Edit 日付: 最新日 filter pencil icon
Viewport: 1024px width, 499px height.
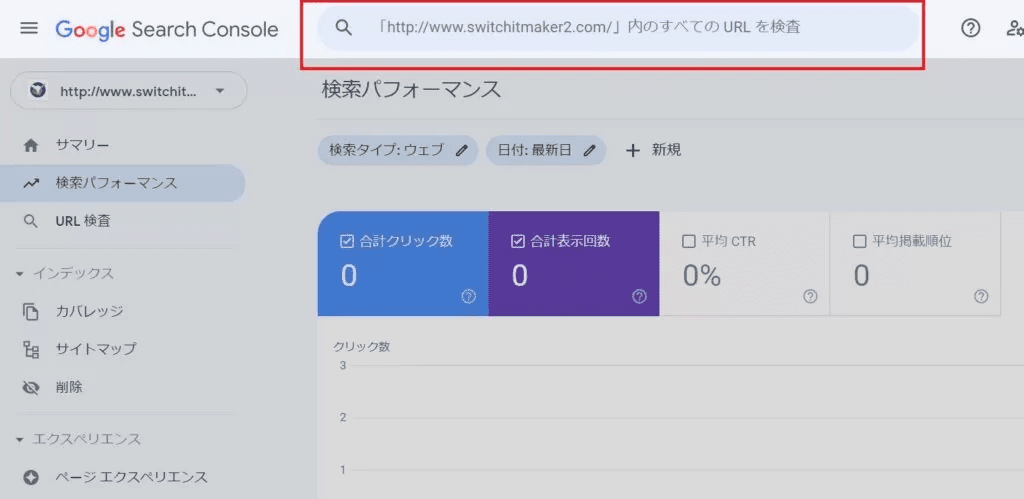pyautogui.click(x=590, y=150)
